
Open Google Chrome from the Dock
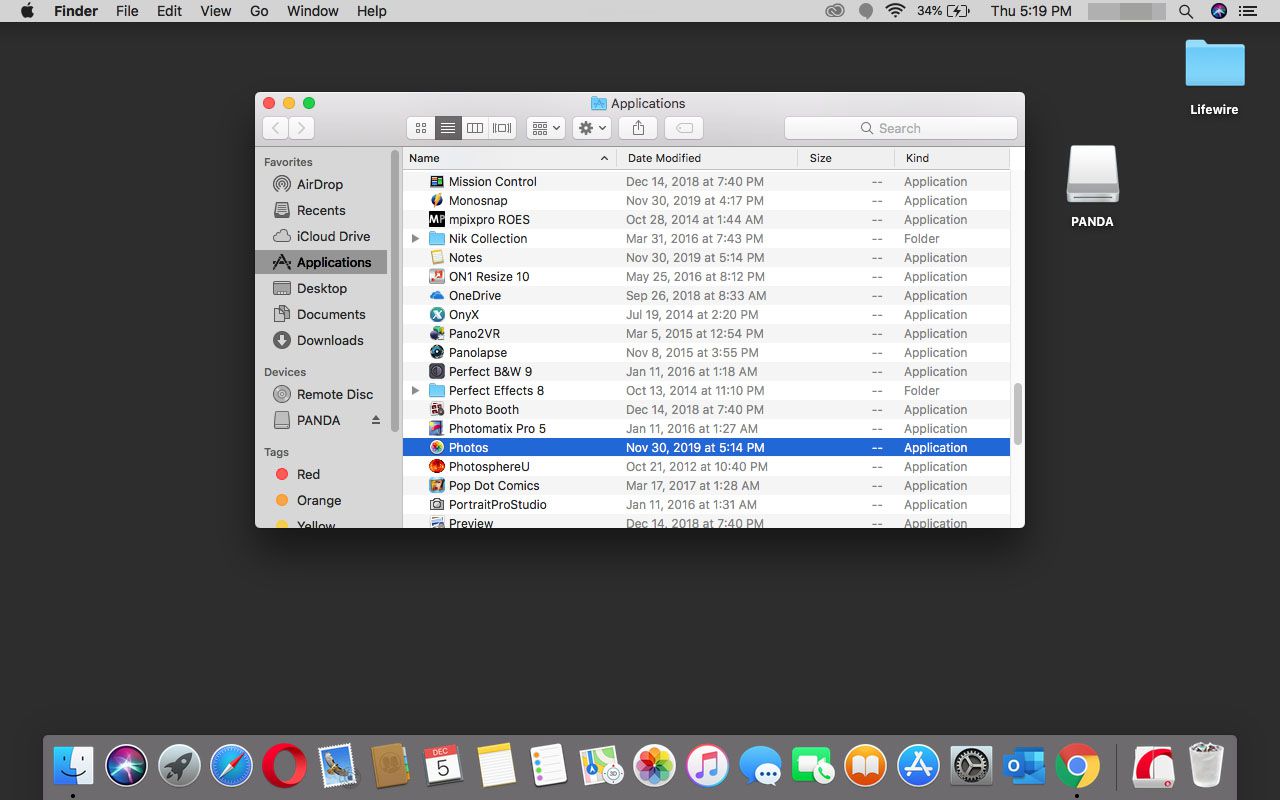tap(1077, 766)
